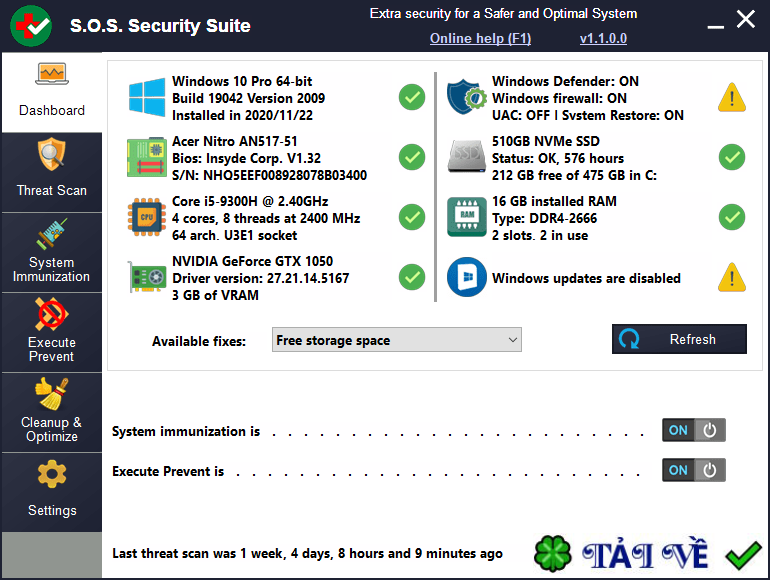Toggle System immunization ON switch

(x=693, y=430)
